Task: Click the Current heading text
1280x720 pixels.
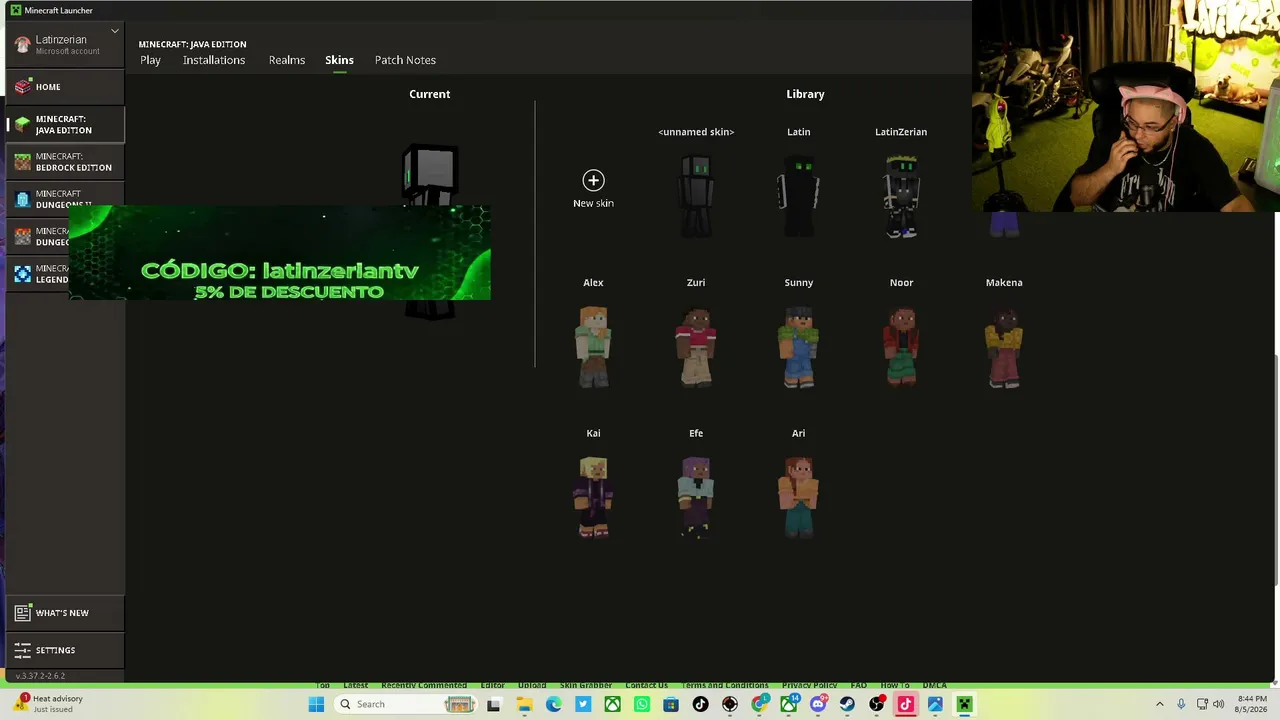Action: point(430,94)
